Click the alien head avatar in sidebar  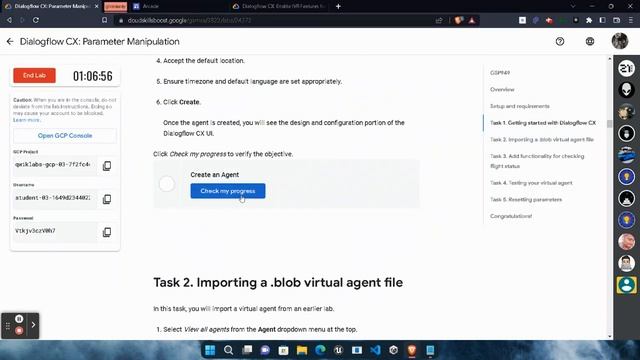[x=626, y=90]
